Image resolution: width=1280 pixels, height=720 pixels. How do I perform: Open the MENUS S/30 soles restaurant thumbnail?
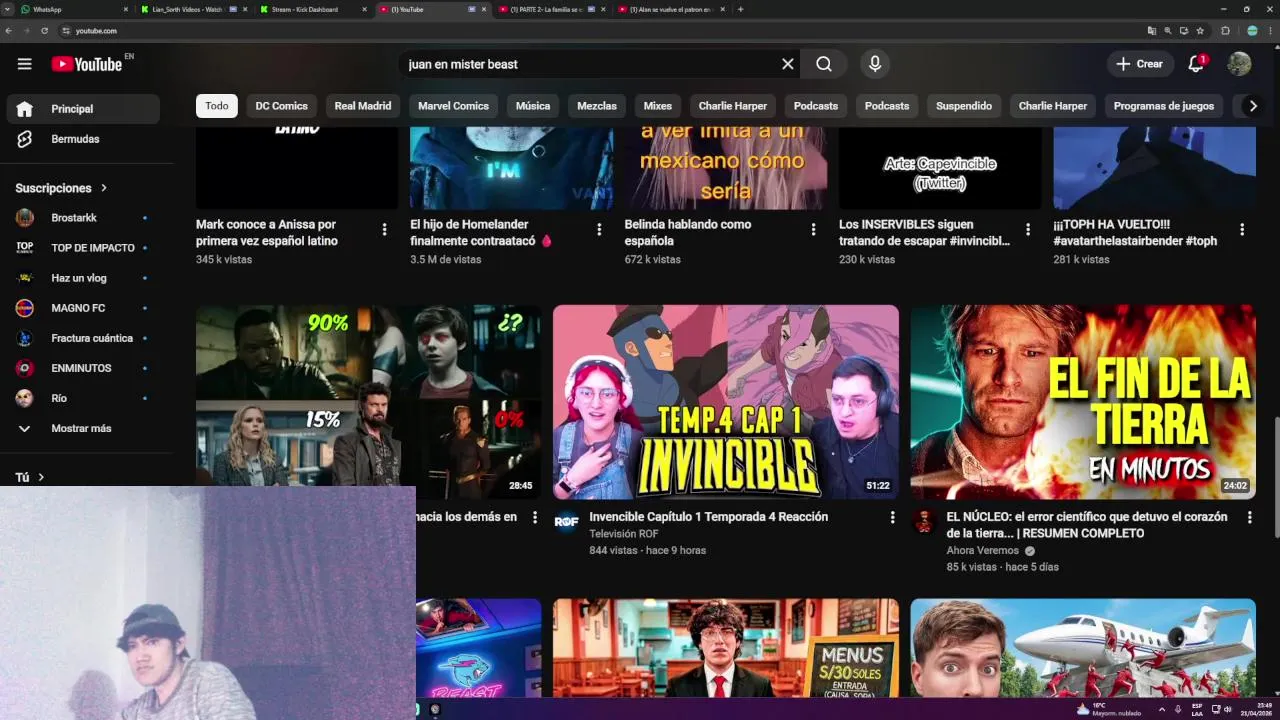[x=726, y=648]
